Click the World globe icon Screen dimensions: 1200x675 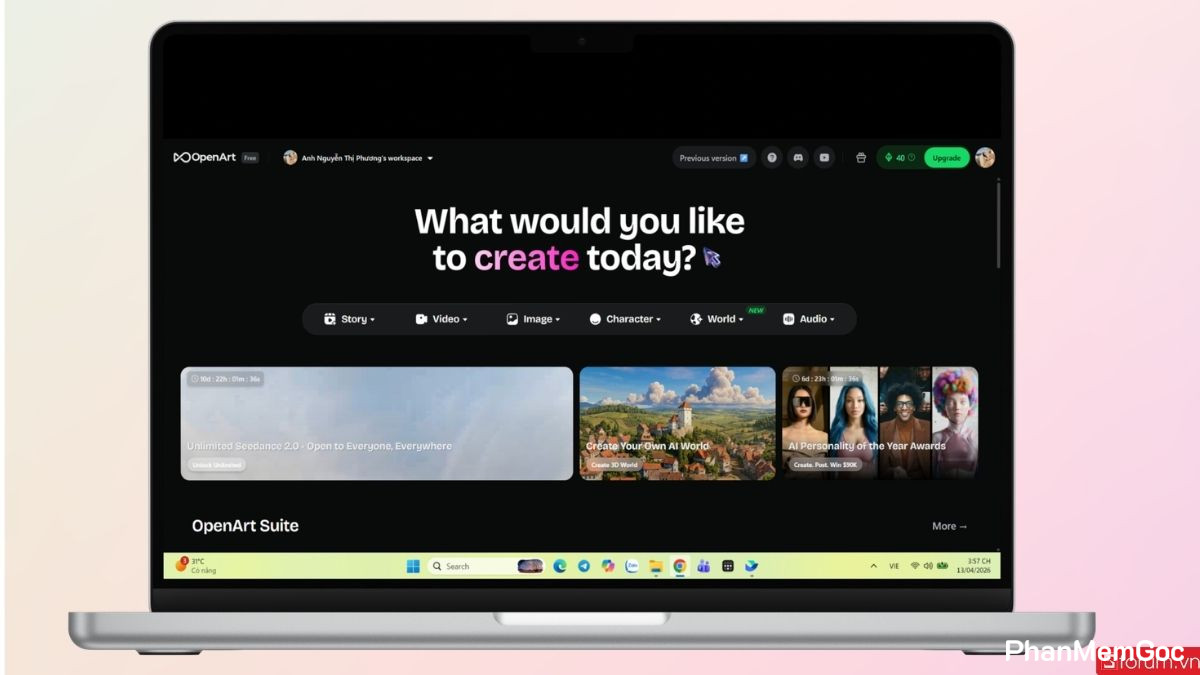[696, 319]
